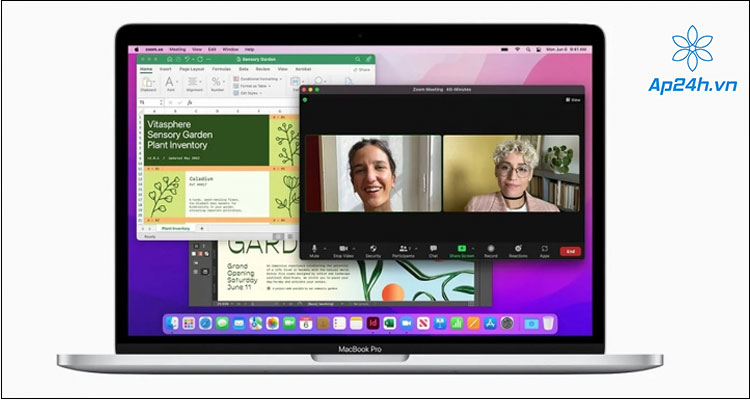Open Photos from the Dock
Screen dimensions: 750x400
272,323
